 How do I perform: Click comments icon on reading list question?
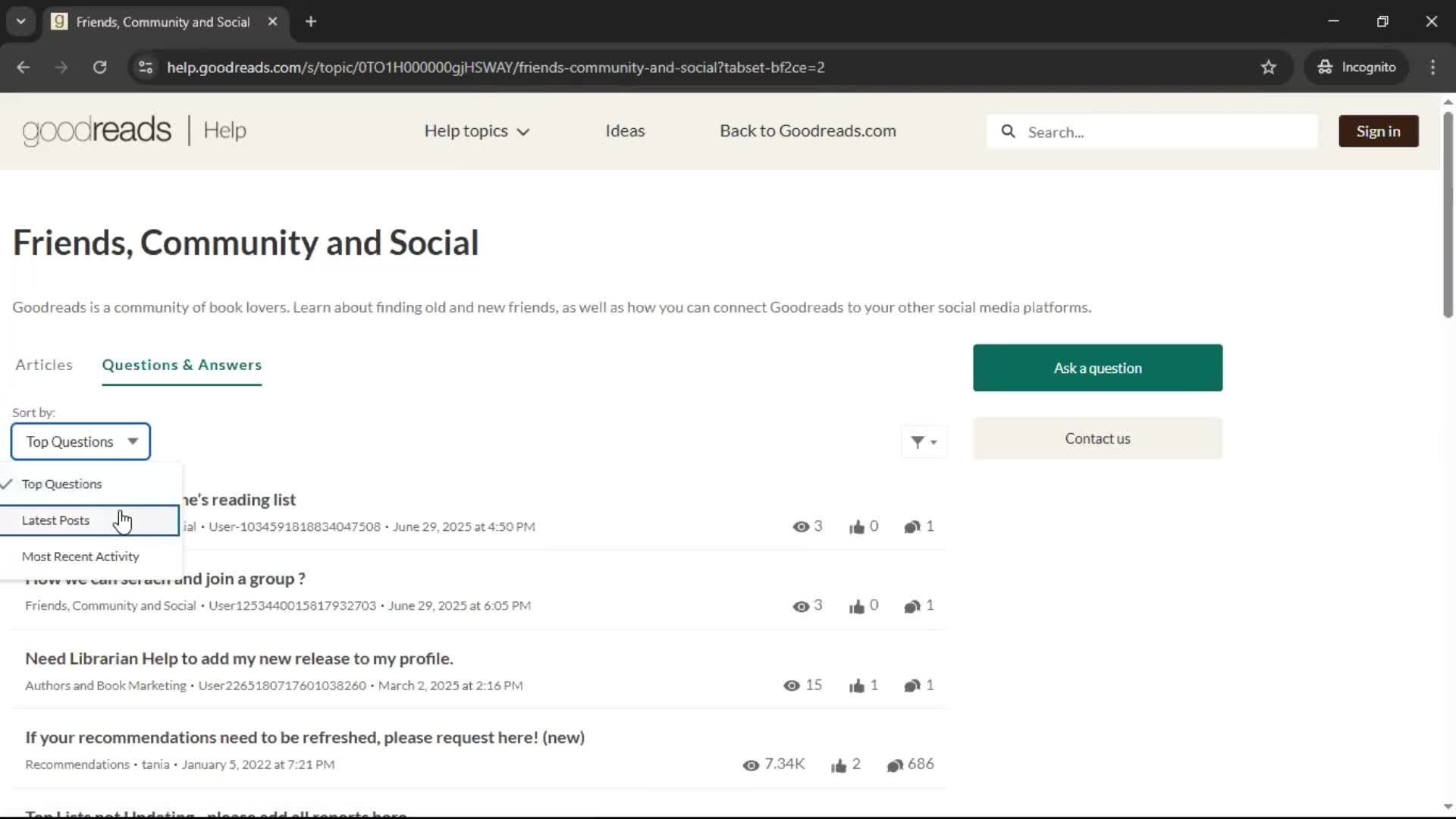(912, 527)
